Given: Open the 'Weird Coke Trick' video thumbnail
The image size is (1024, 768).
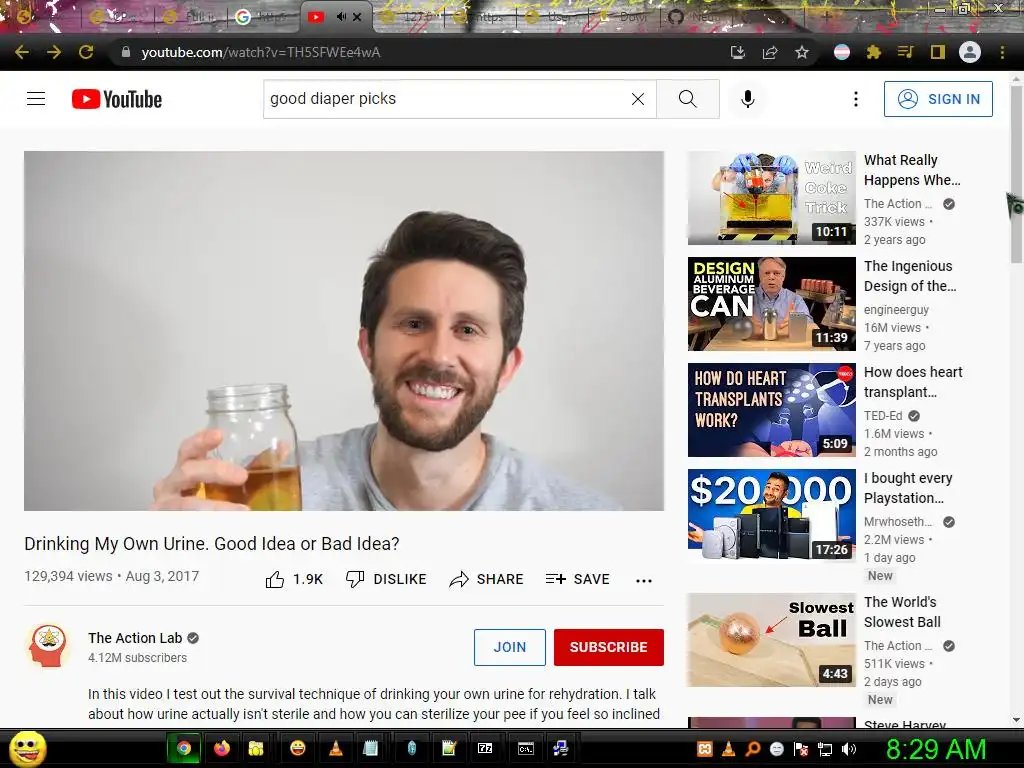Looking at the screenshot, I should (771, 197).
